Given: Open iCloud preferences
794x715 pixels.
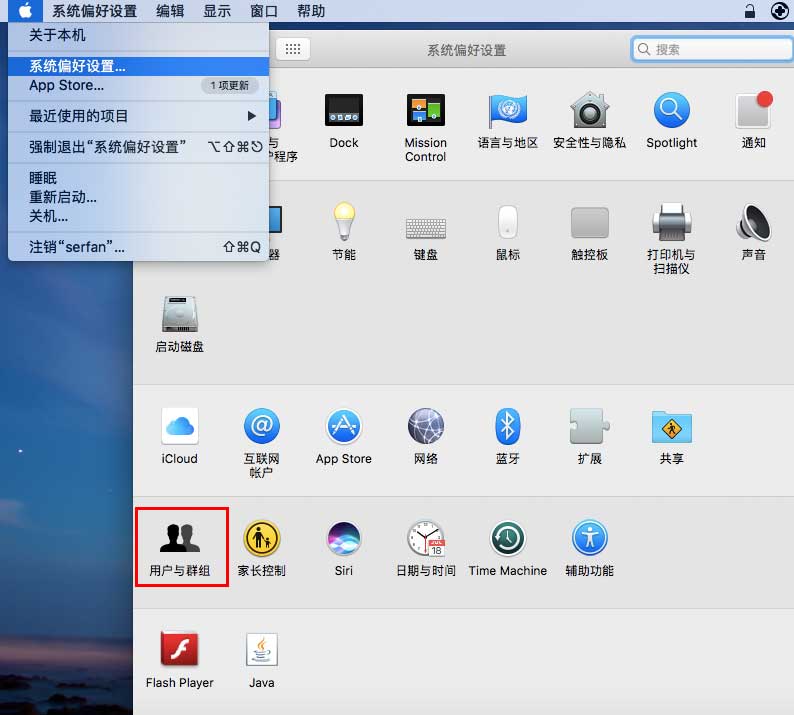Looking at the screenshot, I should coord(179,426).
